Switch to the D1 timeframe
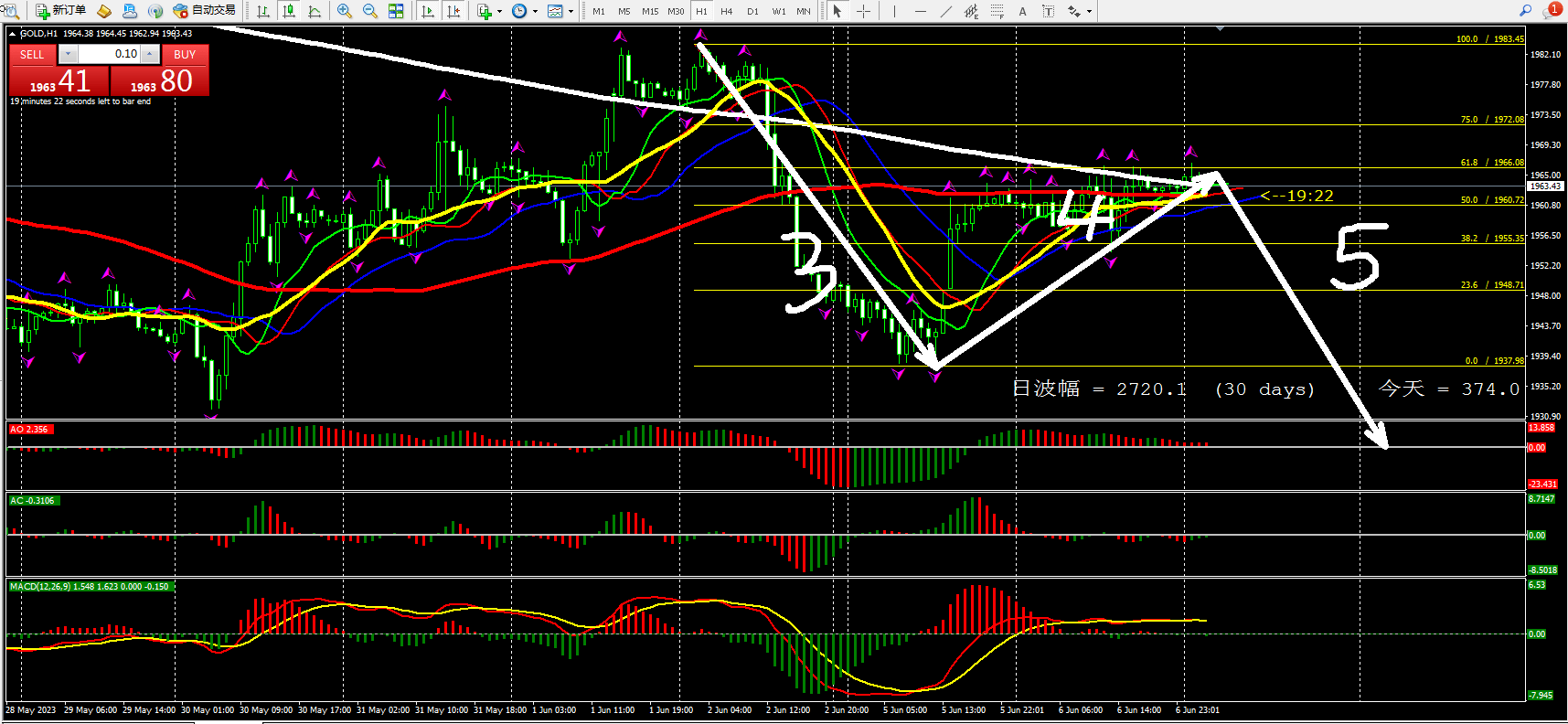Viewport: 1568px width, 724px height. click(x=752, y=11)
